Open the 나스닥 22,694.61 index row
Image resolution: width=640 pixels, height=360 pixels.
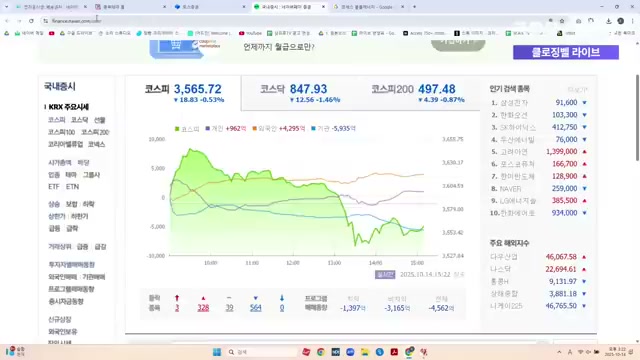[x=538, y=269]
